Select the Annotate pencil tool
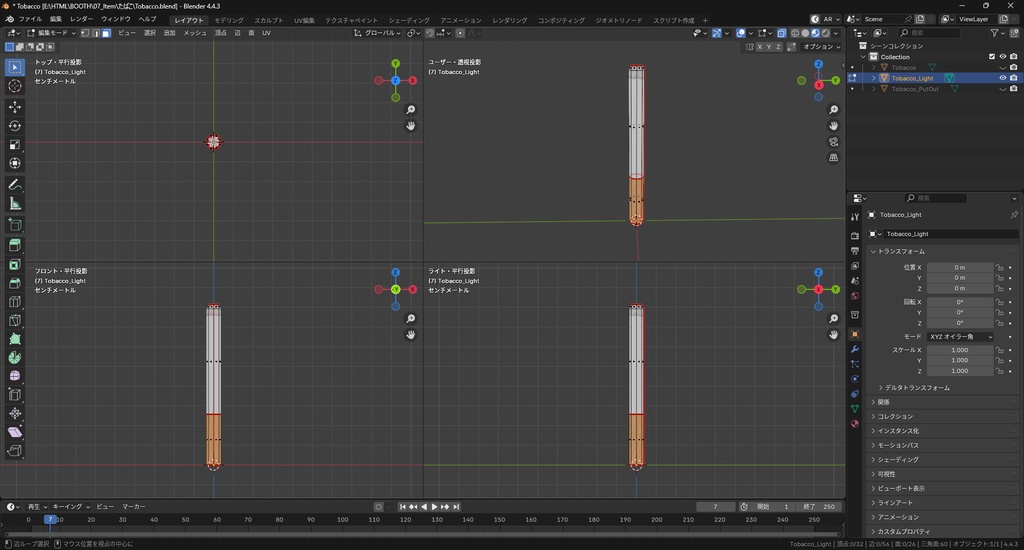The width and height of the screenshot is (1024, 550). [x=14, y=185]
